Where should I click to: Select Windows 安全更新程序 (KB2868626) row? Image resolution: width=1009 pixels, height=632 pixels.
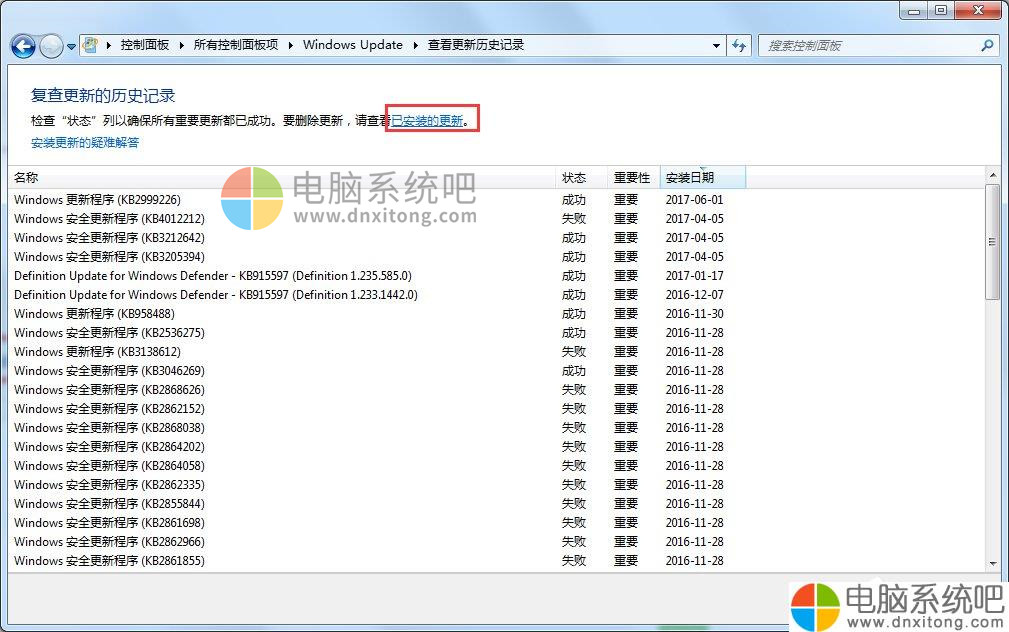495,389
